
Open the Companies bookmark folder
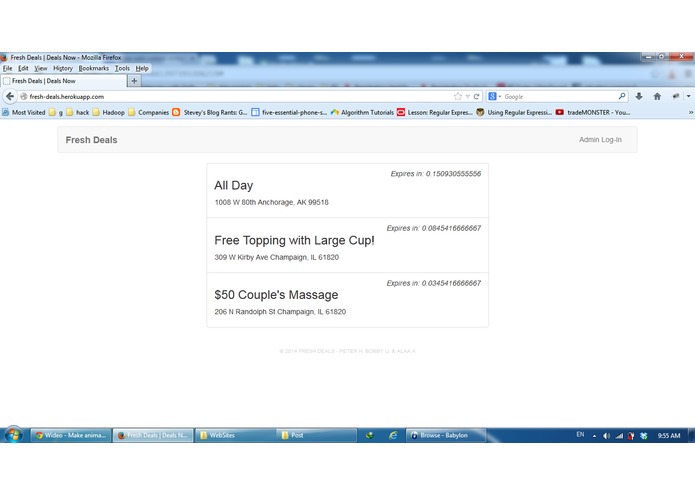coord(148,113)
